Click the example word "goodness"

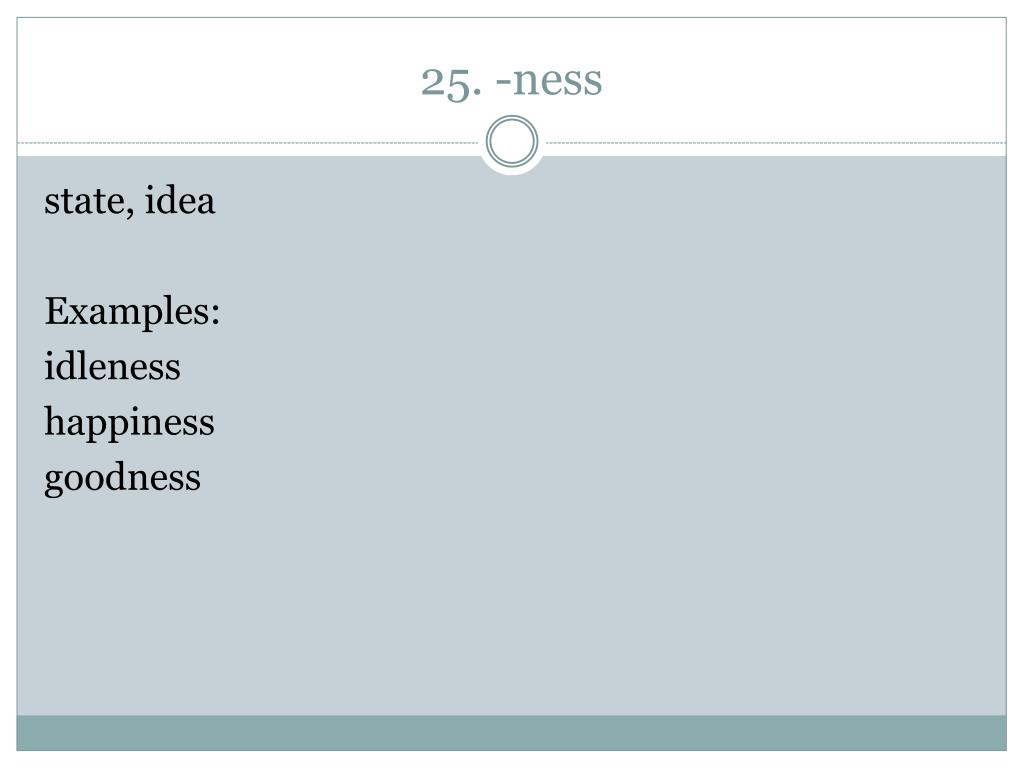pyautogui.click(x=122, y=478)
